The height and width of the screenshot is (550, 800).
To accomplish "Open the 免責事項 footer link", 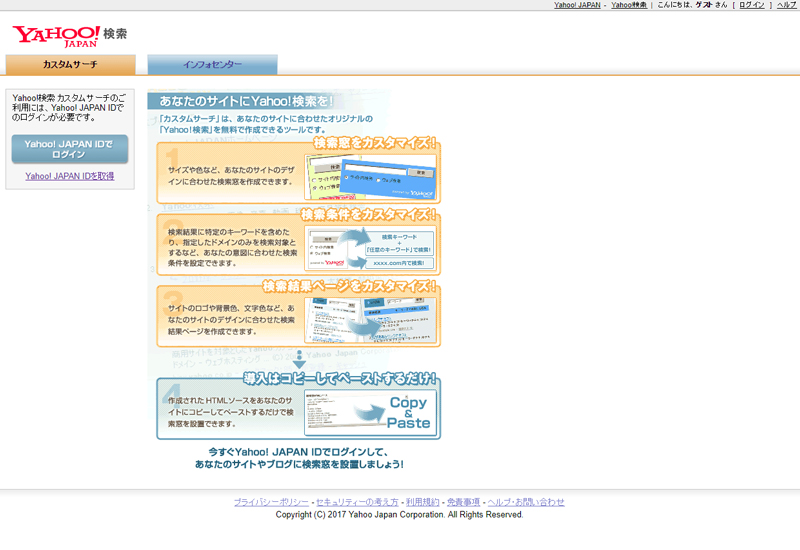I will tap(463, 502).
